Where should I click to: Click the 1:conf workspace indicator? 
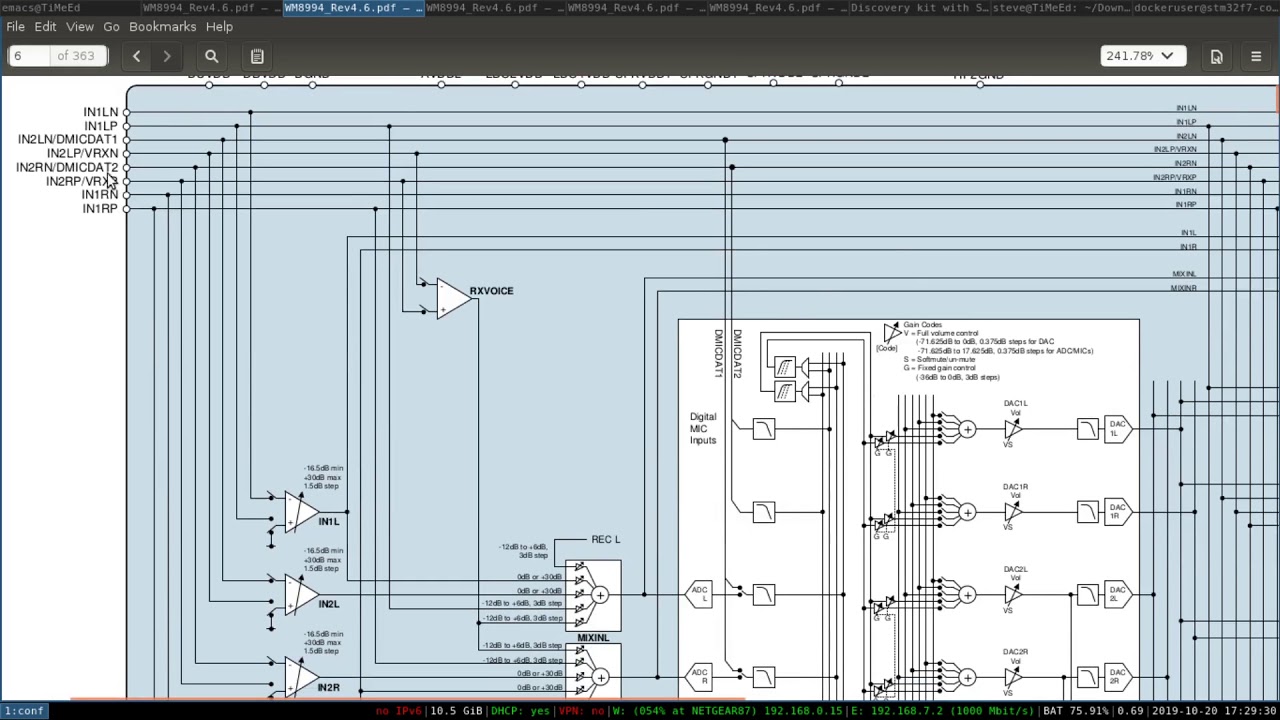24,711
